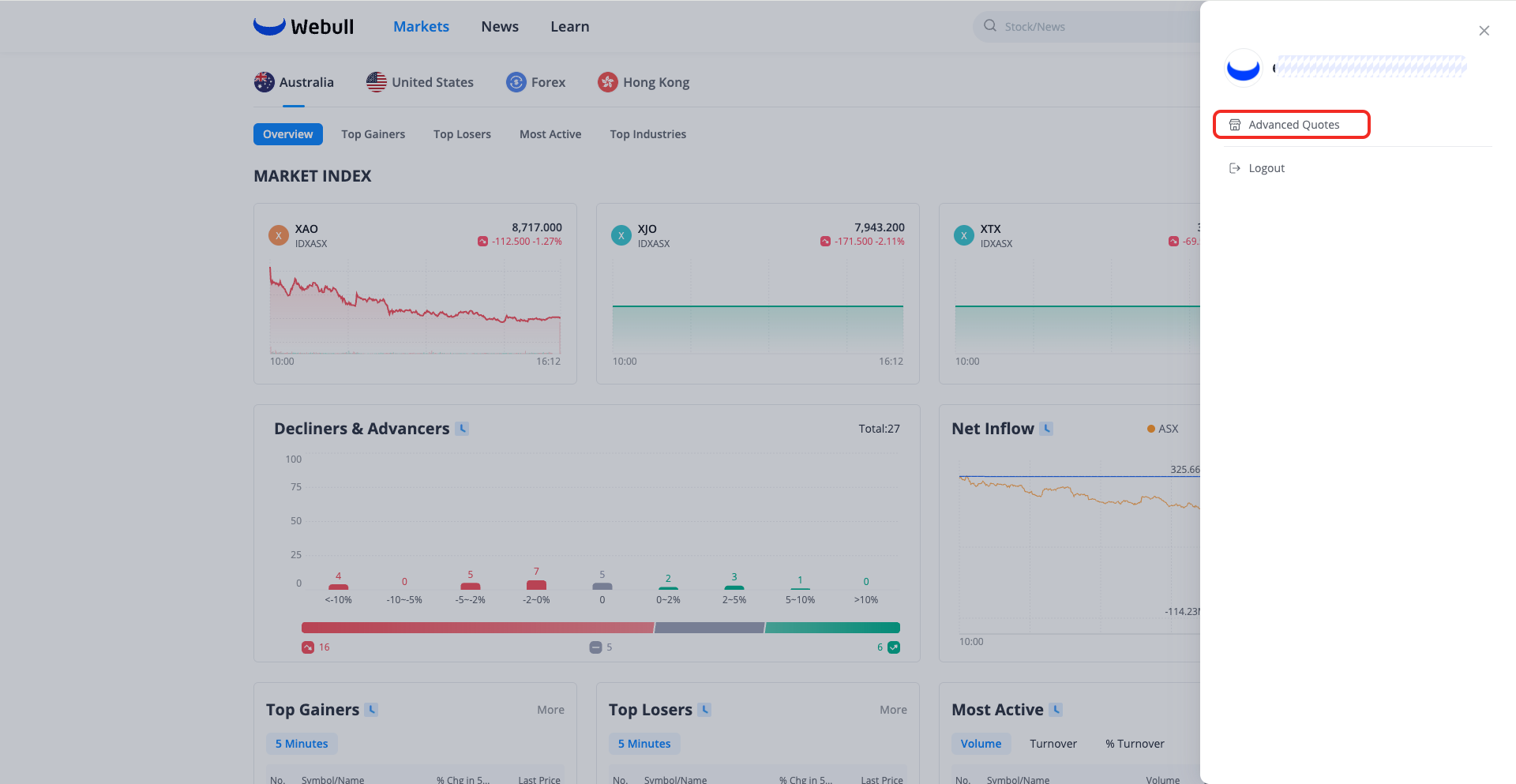Click red decliners segment of ratio bar

[478, 628]
